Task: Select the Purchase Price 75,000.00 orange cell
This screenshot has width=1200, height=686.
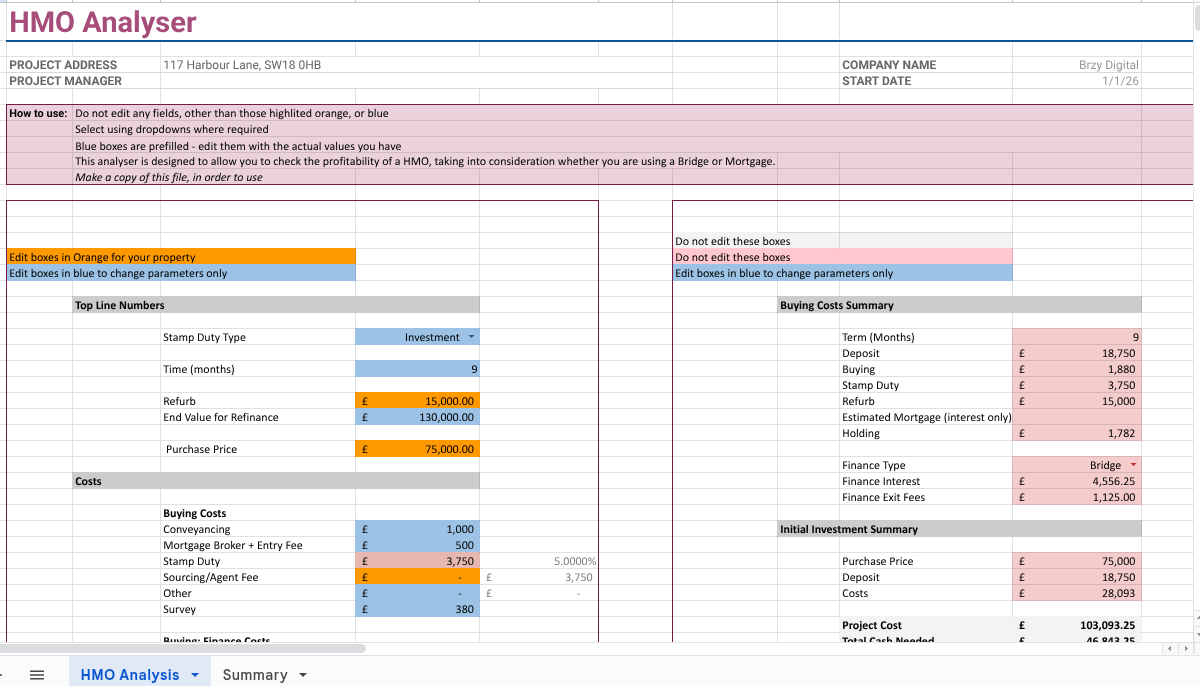Action: pos(417,449)
